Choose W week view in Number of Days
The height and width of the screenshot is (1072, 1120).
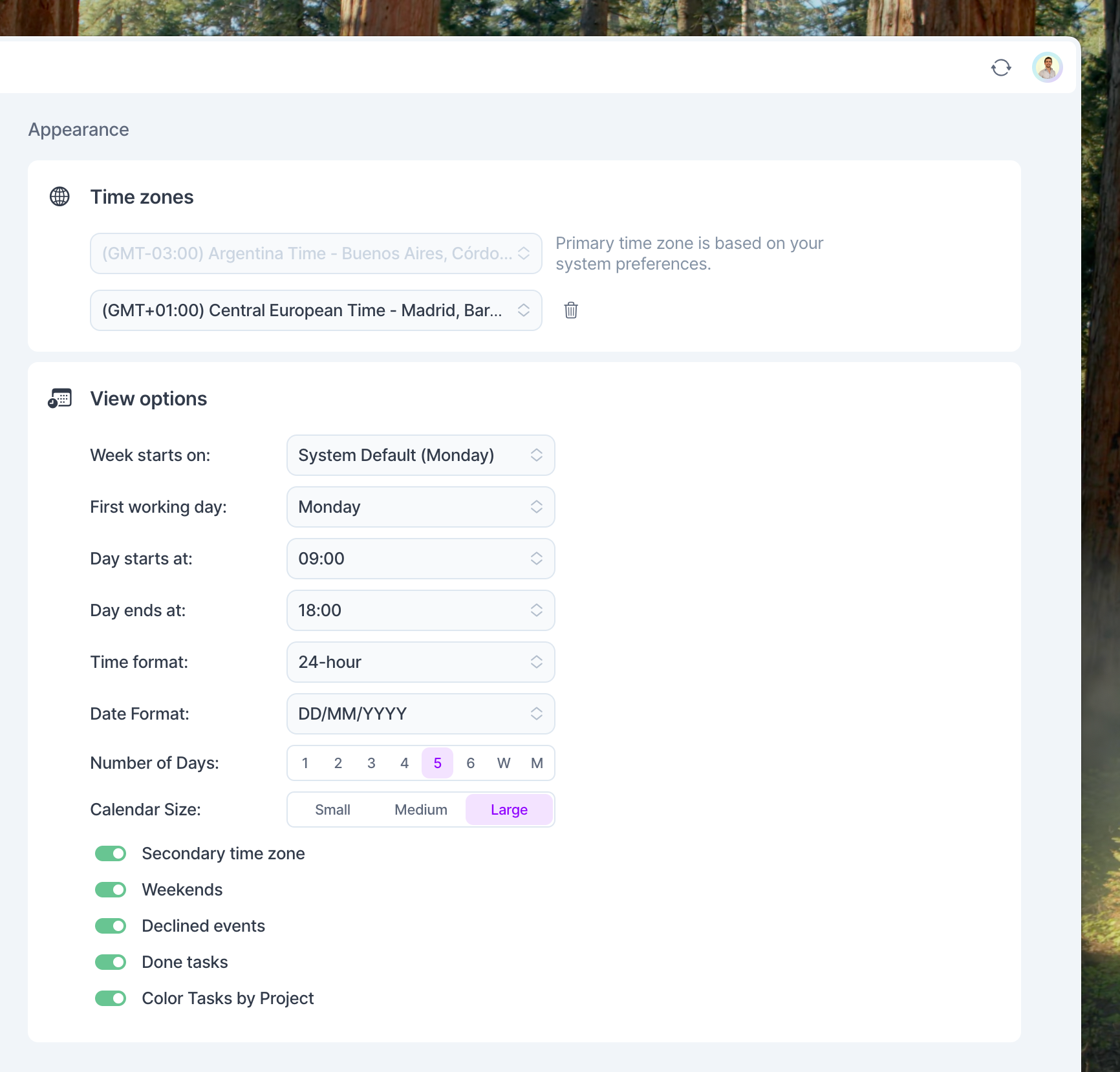[504, 763]
